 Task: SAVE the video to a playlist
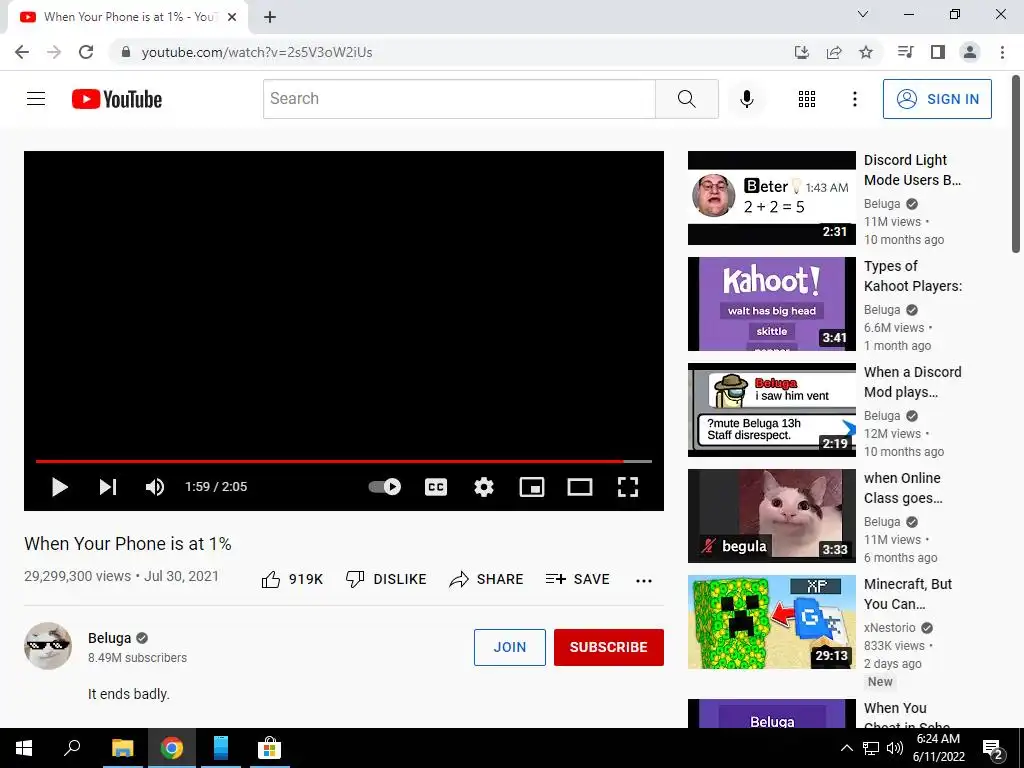point(577,579)
